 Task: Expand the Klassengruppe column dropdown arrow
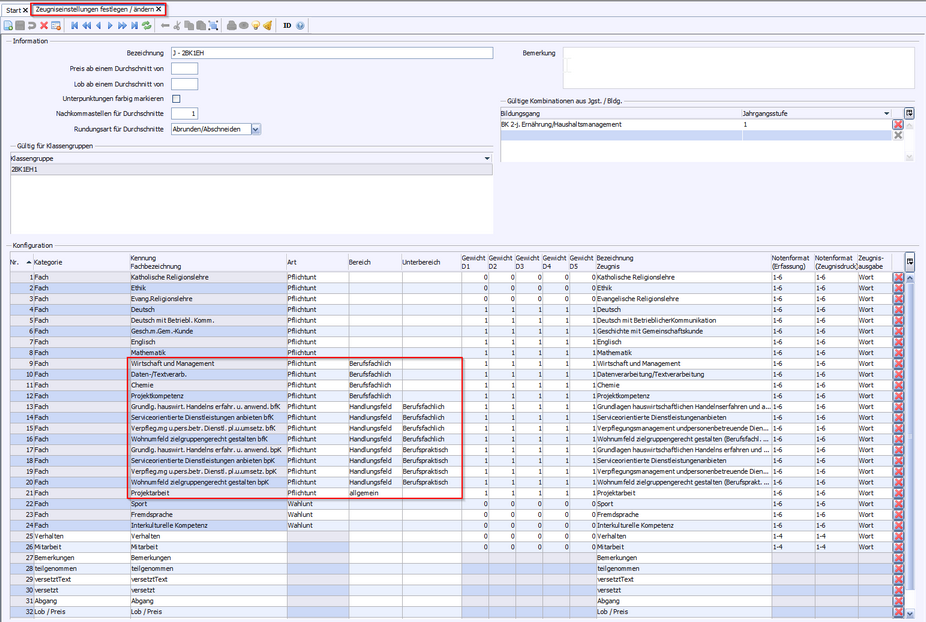click(487, 158)
